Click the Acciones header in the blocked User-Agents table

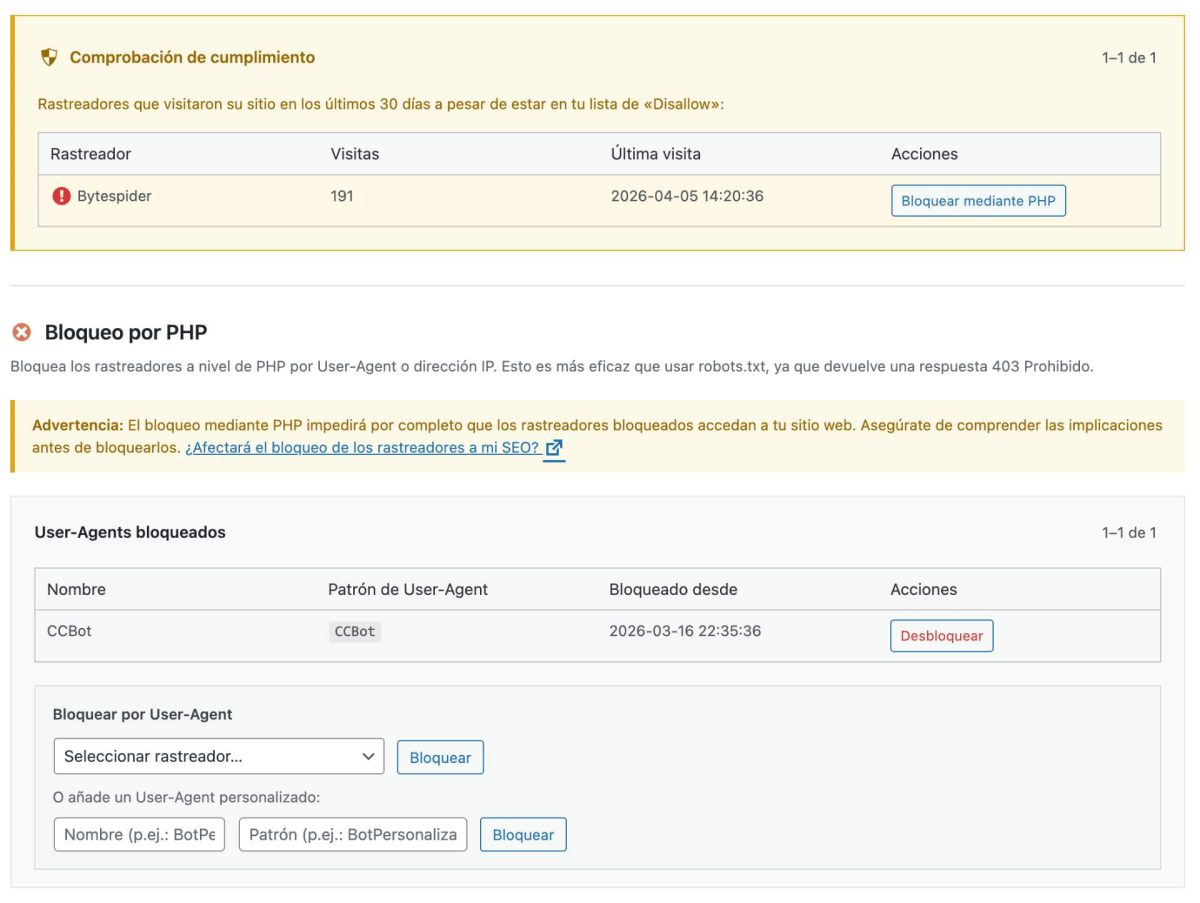[x=923, y=589]
